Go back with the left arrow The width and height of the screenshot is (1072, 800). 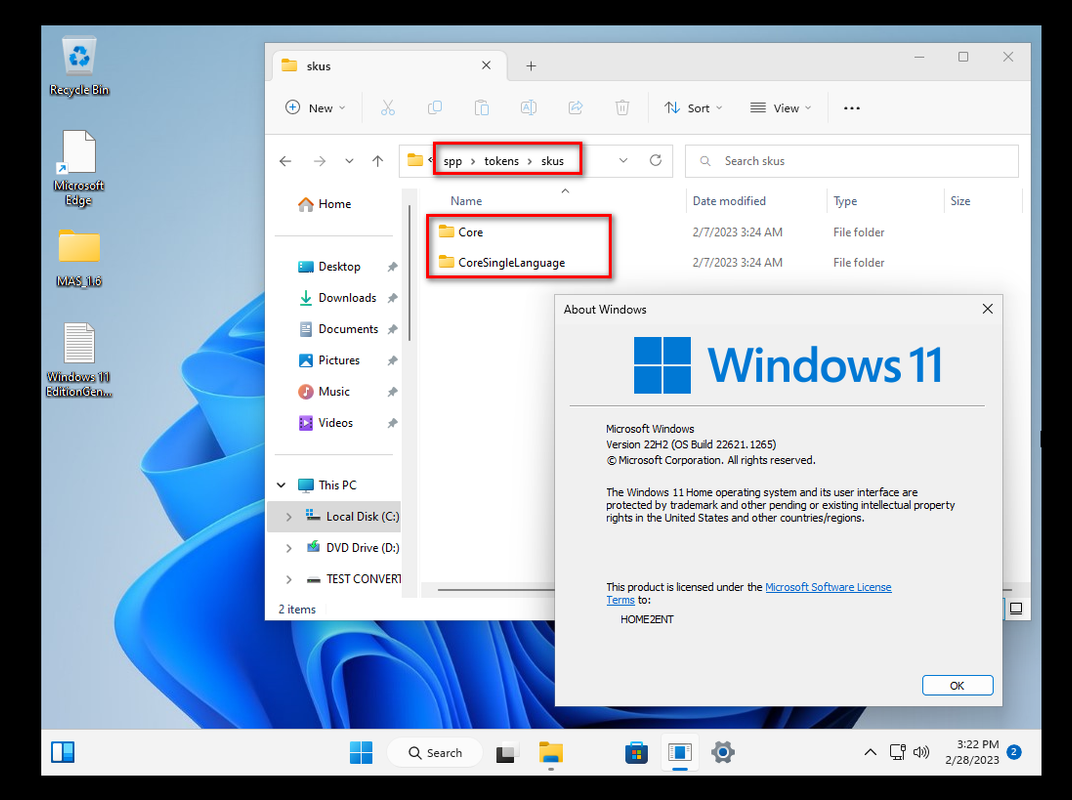(x=286, y=161)
